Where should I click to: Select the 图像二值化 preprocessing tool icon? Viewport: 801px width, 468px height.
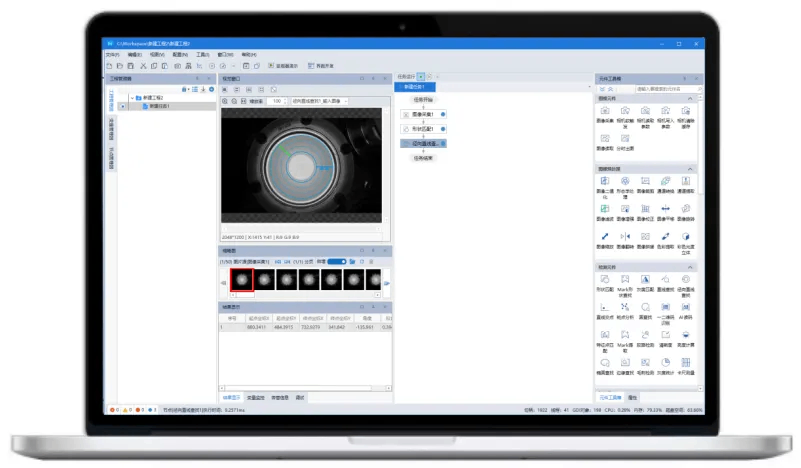click(604, 181)
